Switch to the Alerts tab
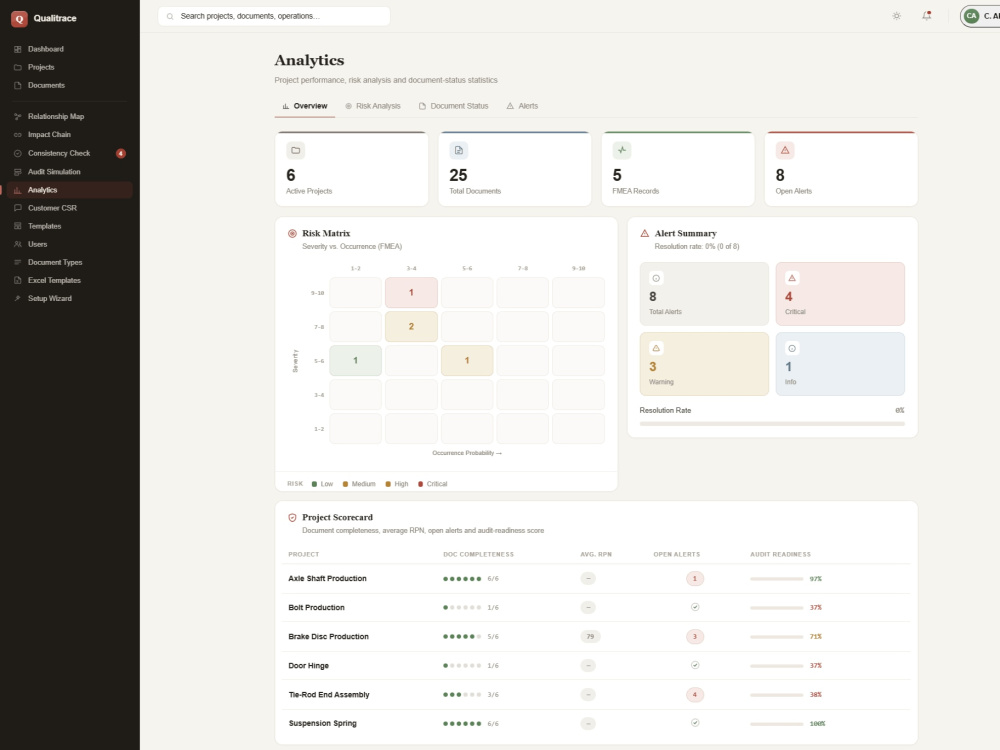Image resolution: width=1000 pixels, height=750 pixels. pos(522,106)
